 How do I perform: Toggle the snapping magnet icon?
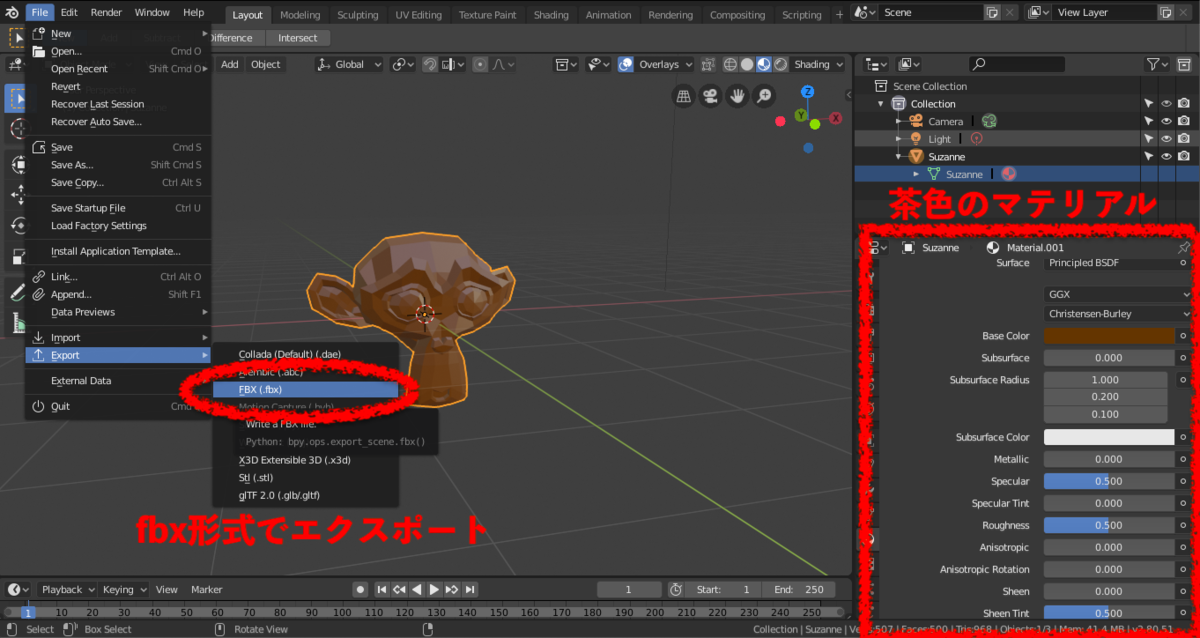click(x=430, y=64)
